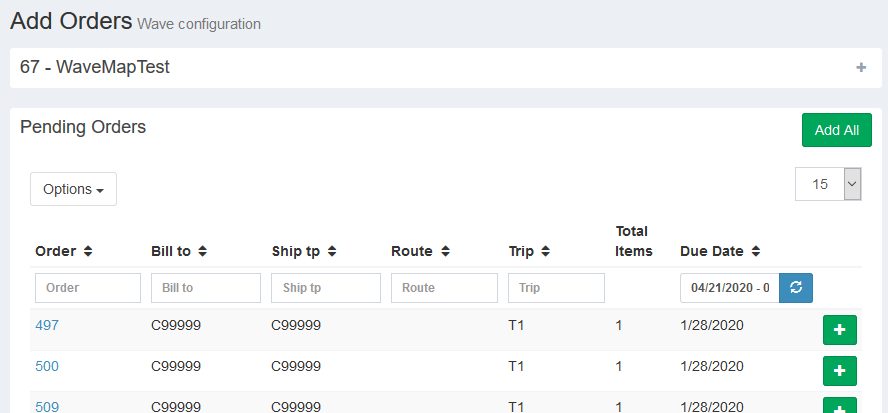Sort by Bill to column

(x=202, y=251)
